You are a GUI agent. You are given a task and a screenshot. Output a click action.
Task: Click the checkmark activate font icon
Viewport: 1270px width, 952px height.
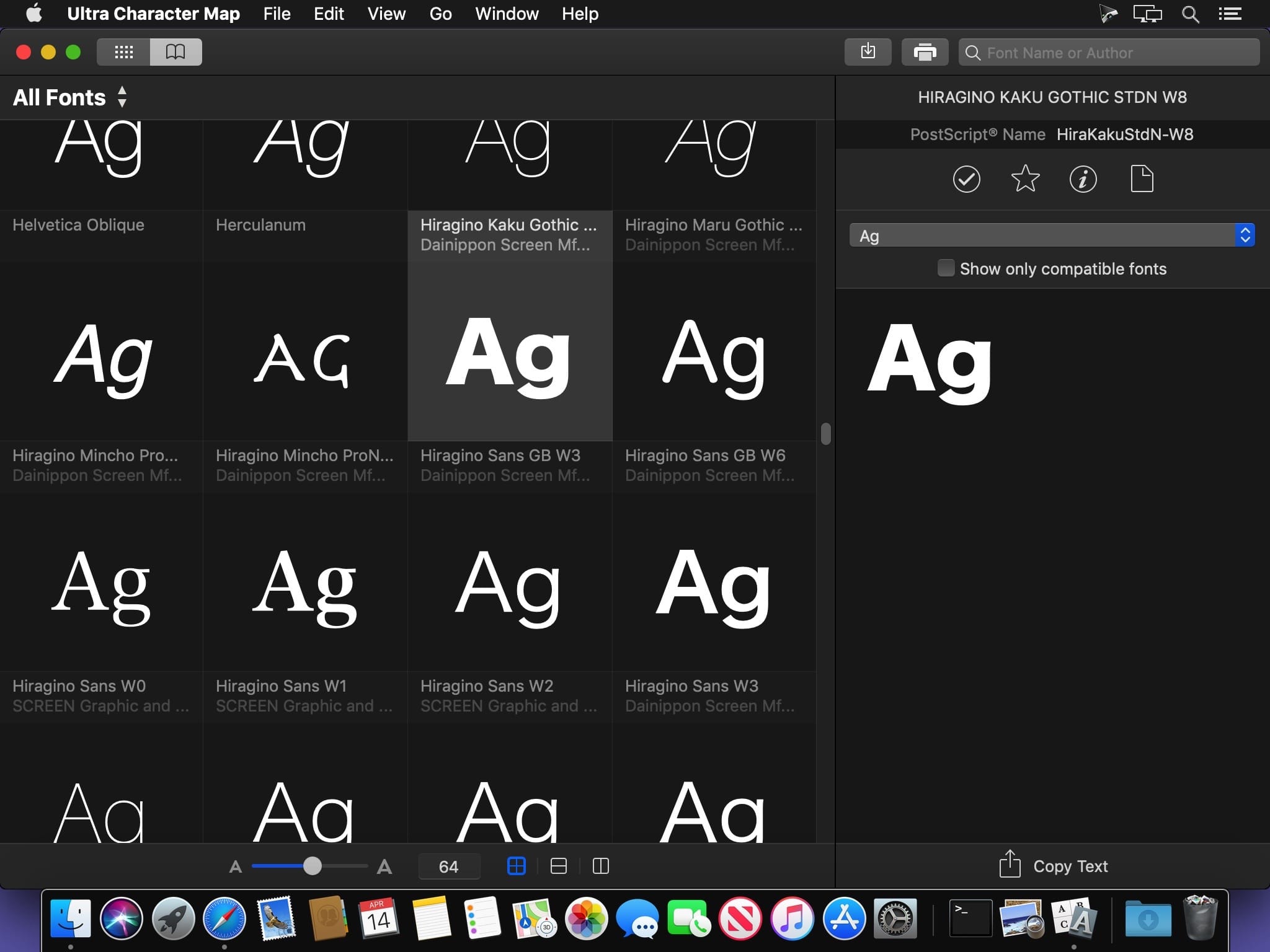click(966, 179)
